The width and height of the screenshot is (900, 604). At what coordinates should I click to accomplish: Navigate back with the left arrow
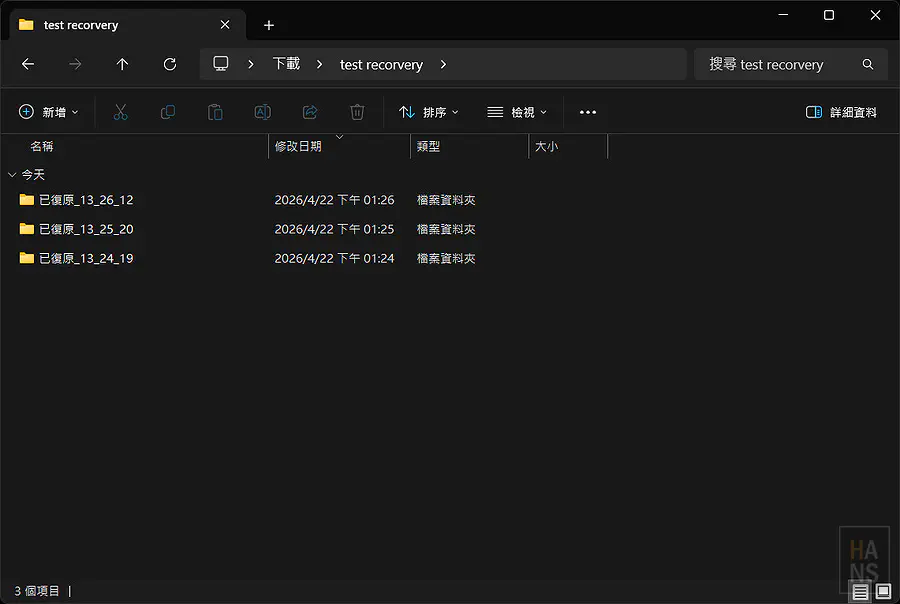[x=28, y=64]
